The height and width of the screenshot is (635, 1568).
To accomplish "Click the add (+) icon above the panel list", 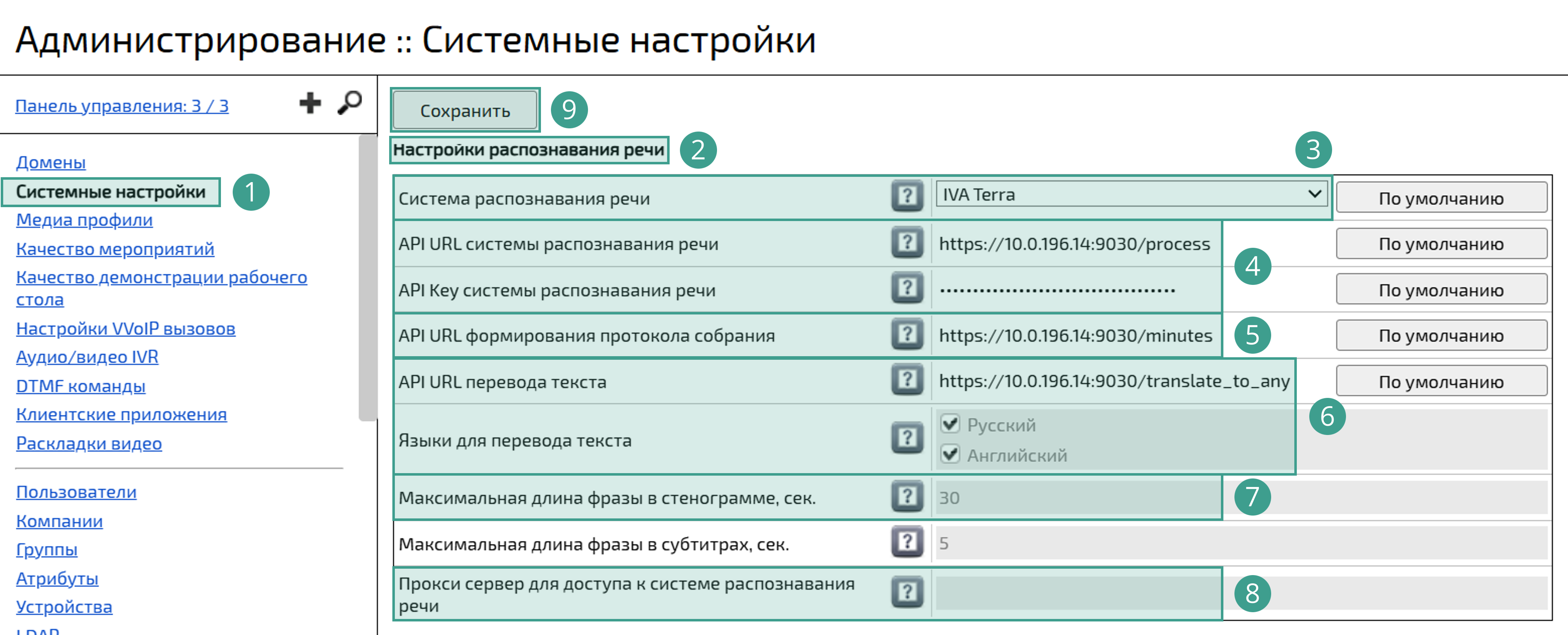I will 310,103.
